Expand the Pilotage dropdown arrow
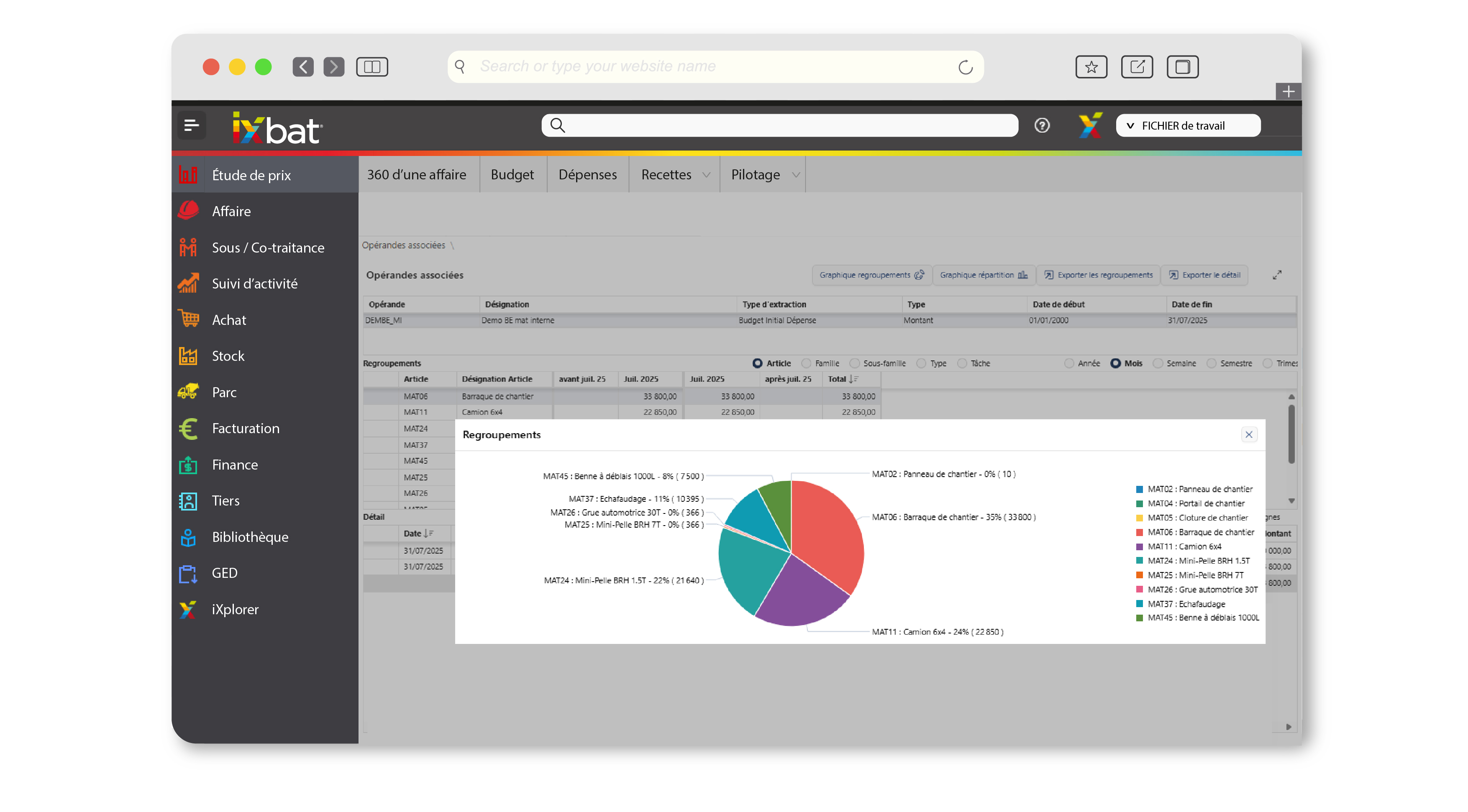Image resolution: width=1468 pixels, height=812 pixels. point(796,175)
